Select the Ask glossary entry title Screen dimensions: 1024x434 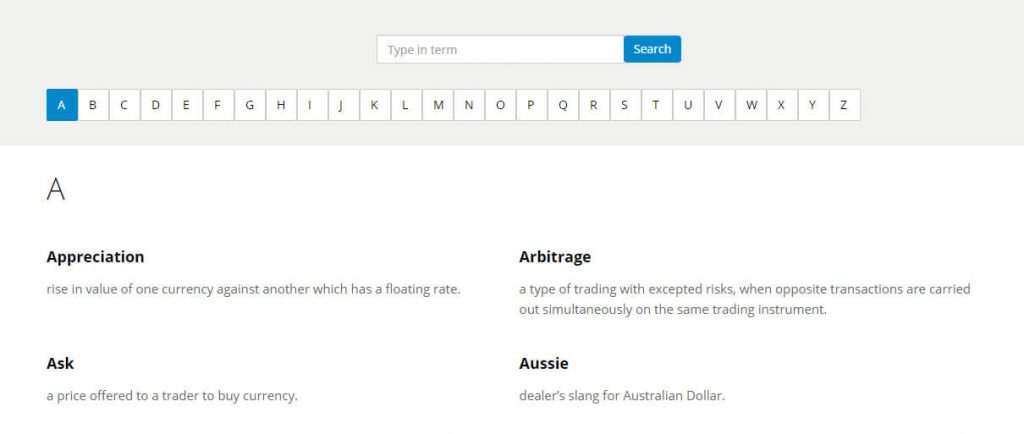[x=60, y=363]
